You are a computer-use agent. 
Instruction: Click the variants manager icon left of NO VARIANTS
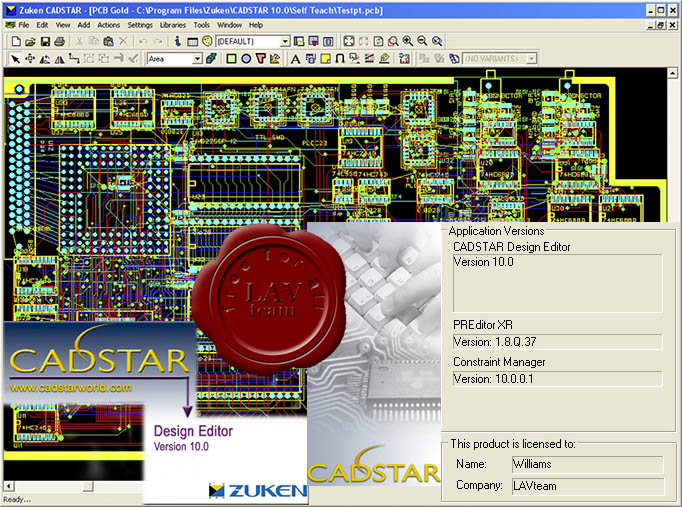tap(454, 58)
